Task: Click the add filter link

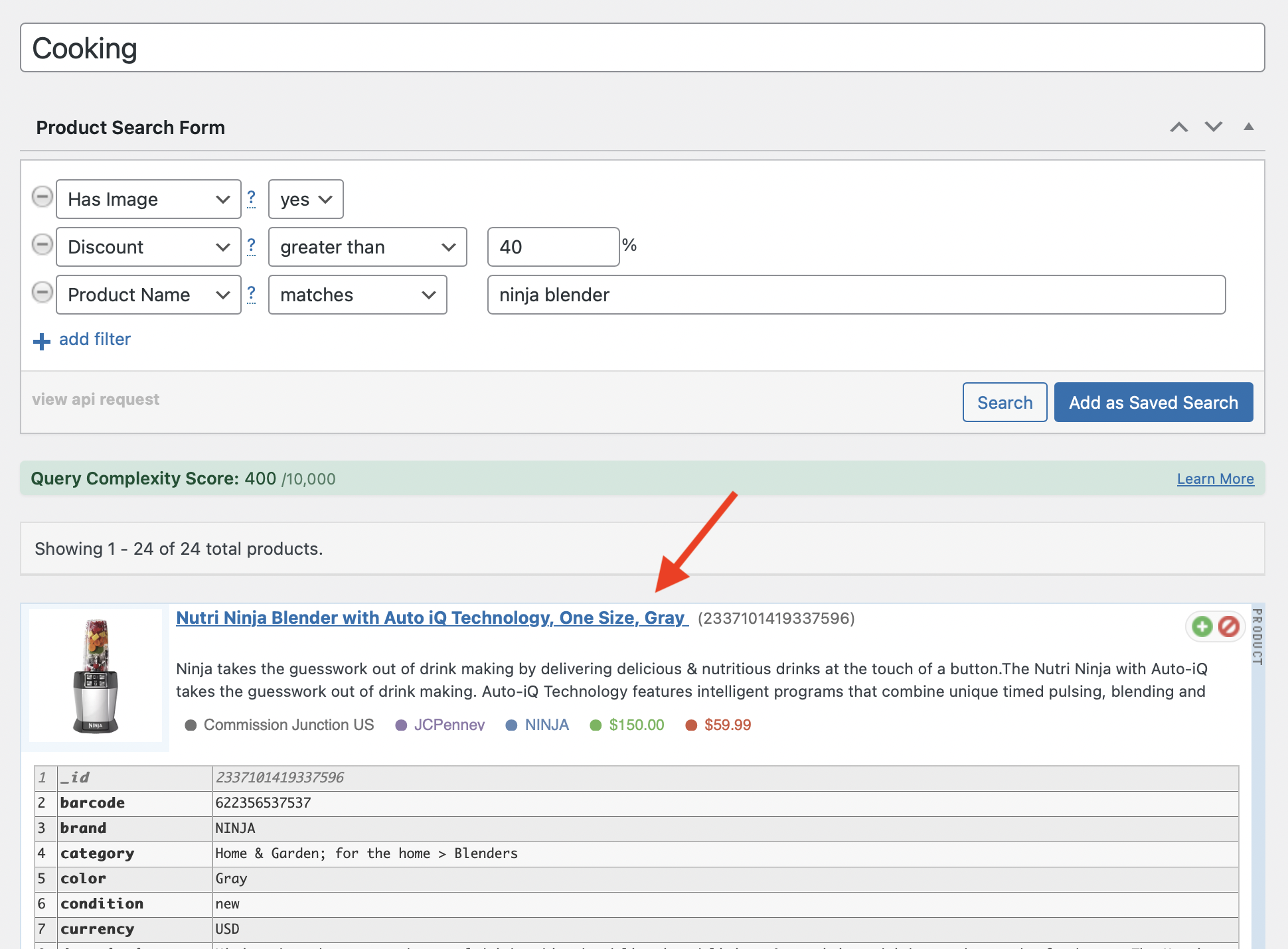Action: [x=95, y=339]
